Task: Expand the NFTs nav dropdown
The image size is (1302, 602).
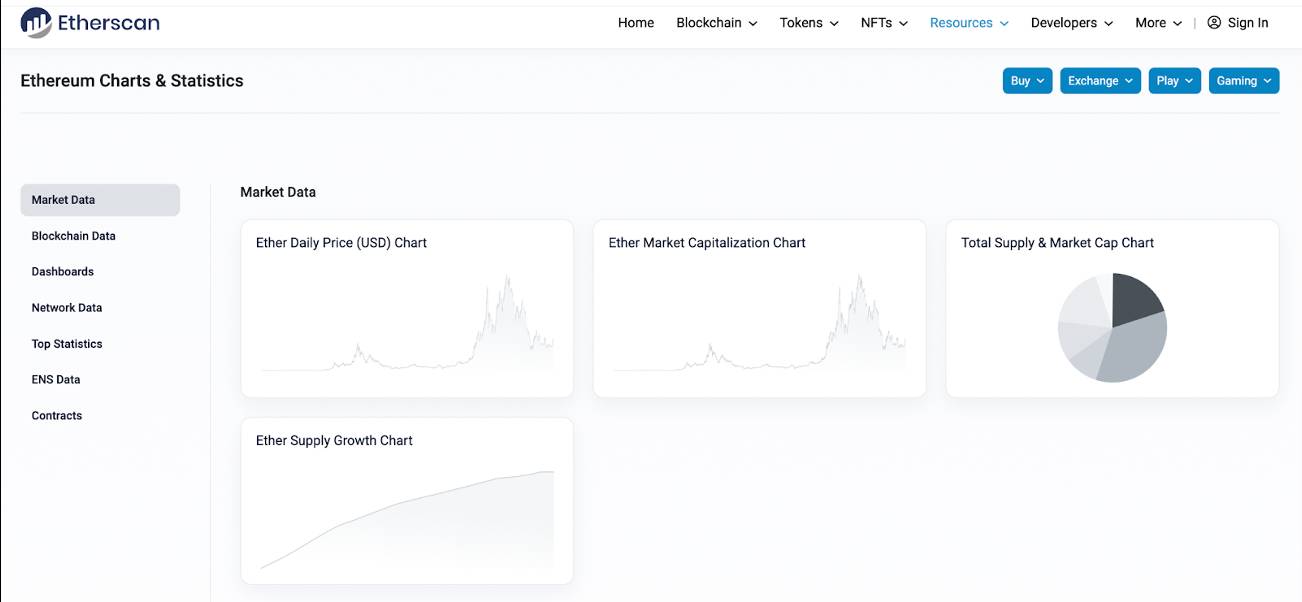Action: click(x=884, y=22)
